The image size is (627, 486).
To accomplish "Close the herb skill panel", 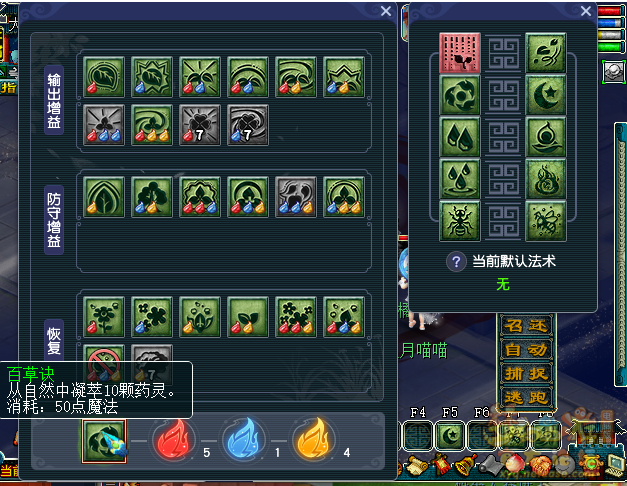I will [x=386, y=11].
